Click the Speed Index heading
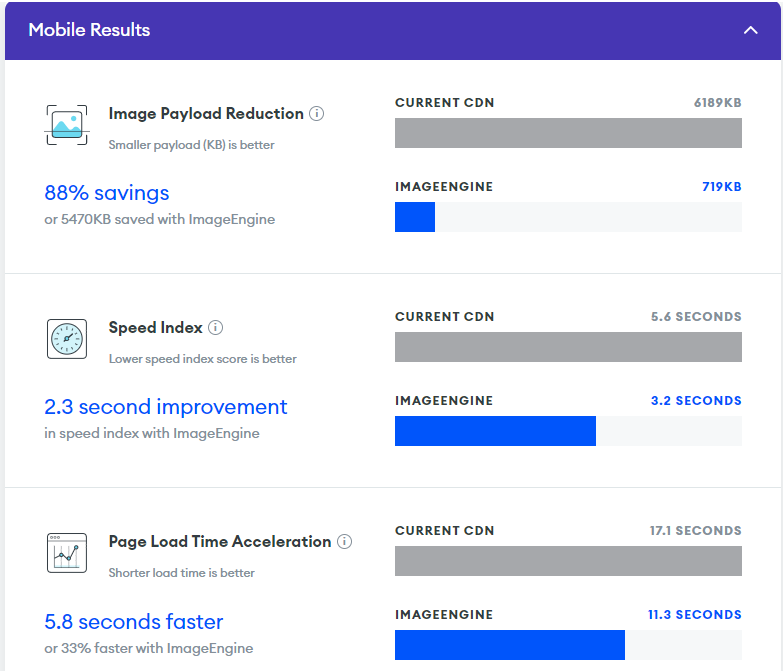Viewport: 783px width, 671px height. coord(155,328)
